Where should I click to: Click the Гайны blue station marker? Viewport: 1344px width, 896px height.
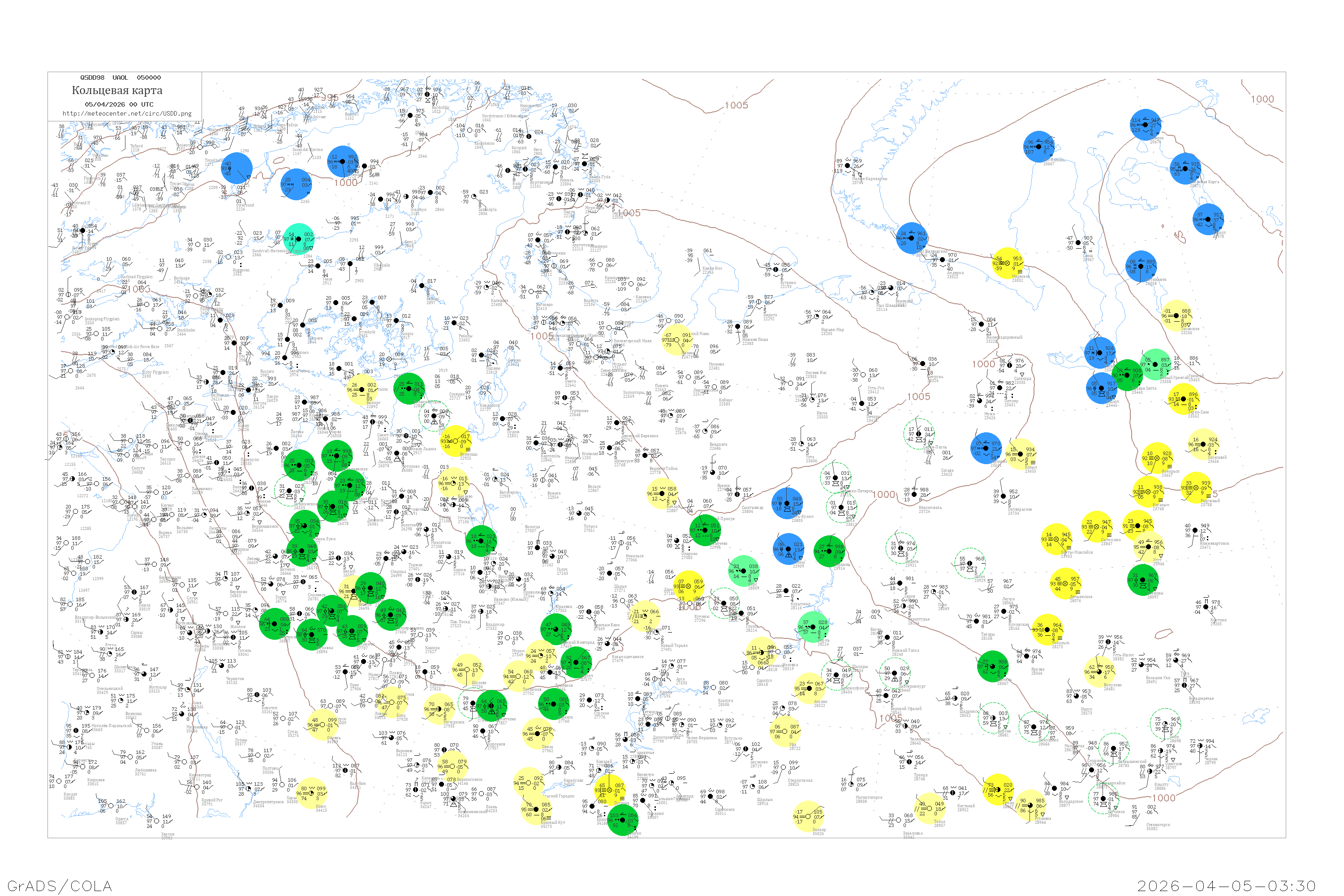(788, 548)
